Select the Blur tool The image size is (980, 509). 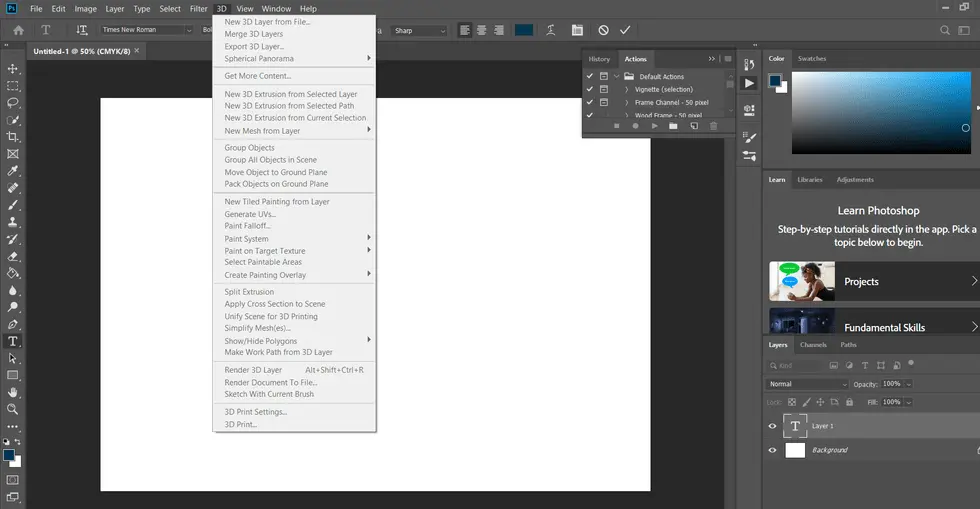[12, 290]
